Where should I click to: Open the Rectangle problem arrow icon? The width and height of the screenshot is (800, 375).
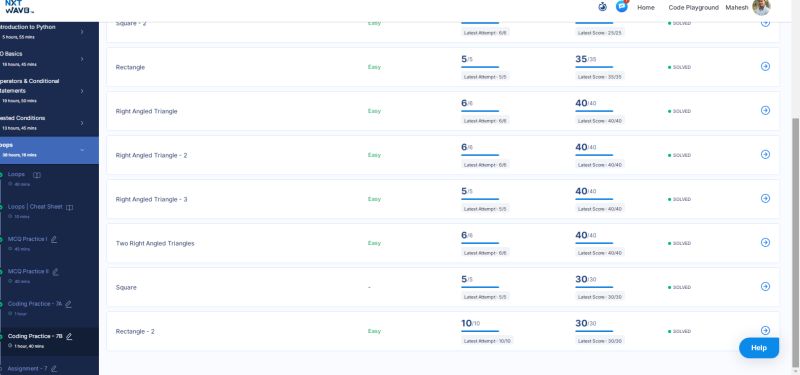[x=765, y=66]
